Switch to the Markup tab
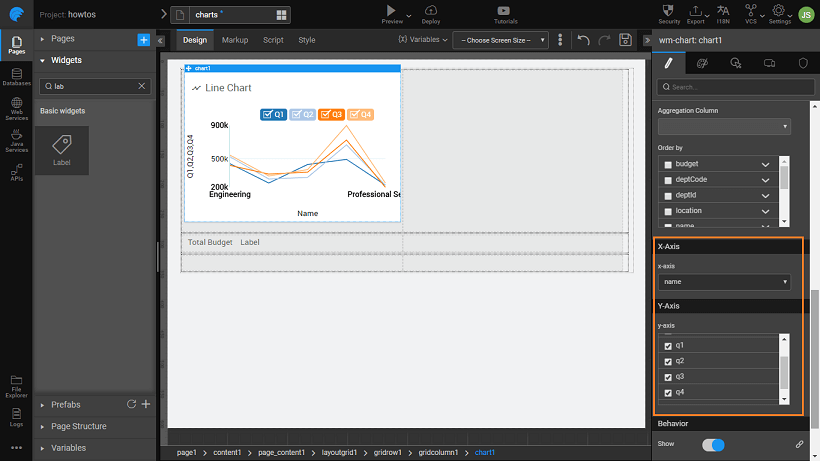The width and height of the screenshot is (820, 461). 235,40
